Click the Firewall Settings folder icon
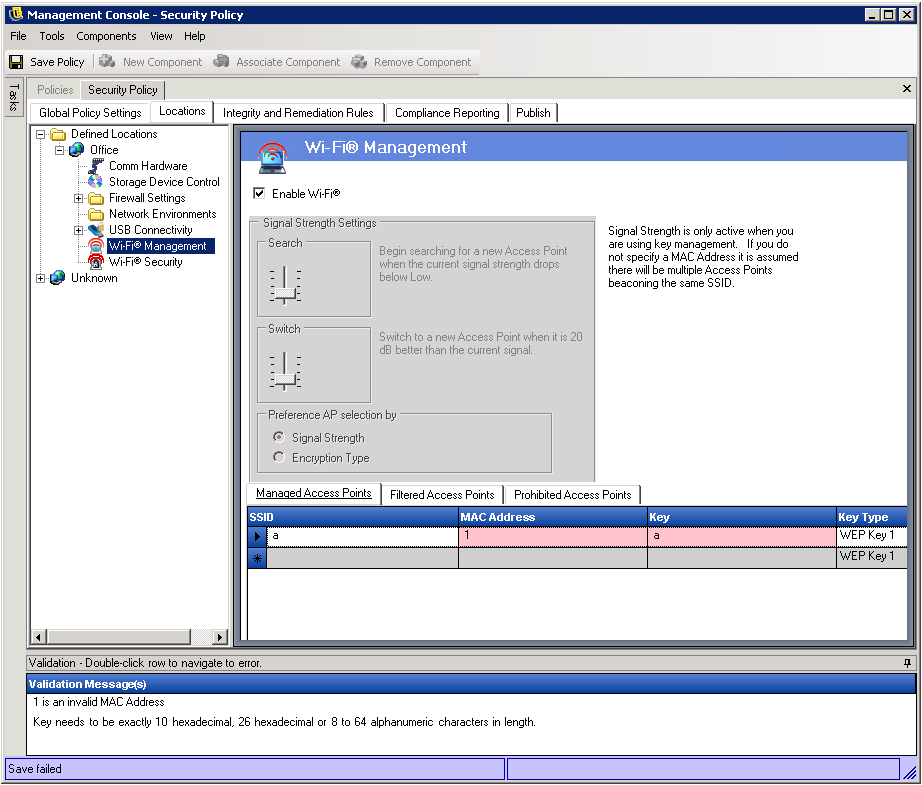The image size is (922, 785). (96, 198)
